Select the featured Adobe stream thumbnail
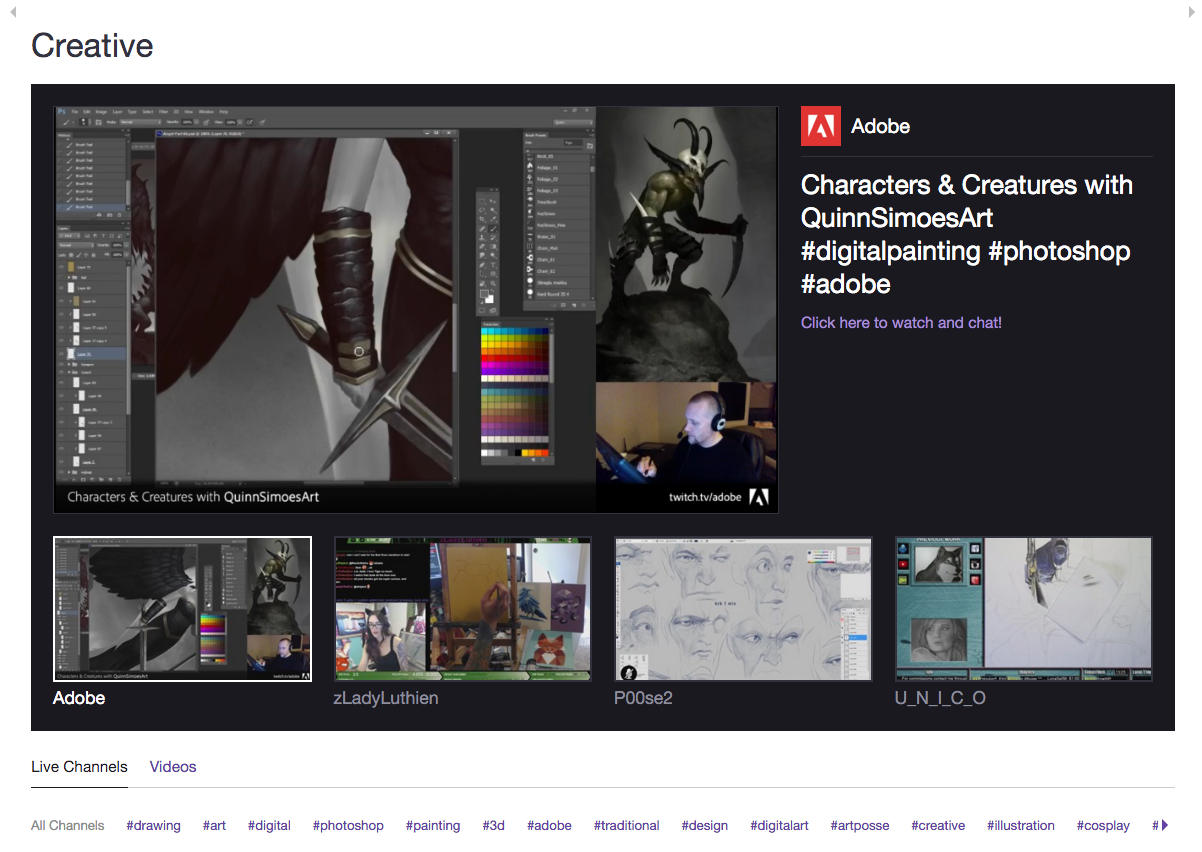This screenshot has height=852, width=1202. [x=182, y=609]
